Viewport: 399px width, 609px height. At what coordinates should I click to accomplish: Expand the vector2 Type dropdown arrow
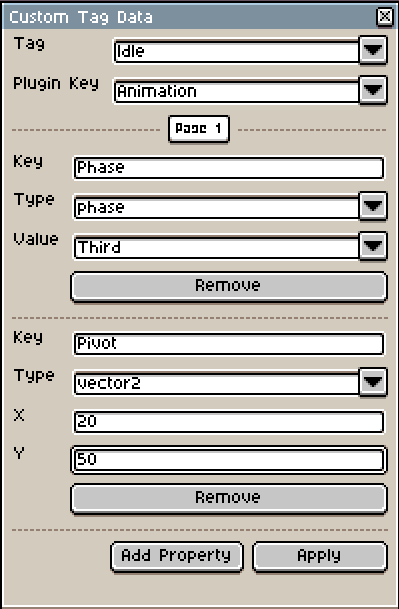(373, 382)
